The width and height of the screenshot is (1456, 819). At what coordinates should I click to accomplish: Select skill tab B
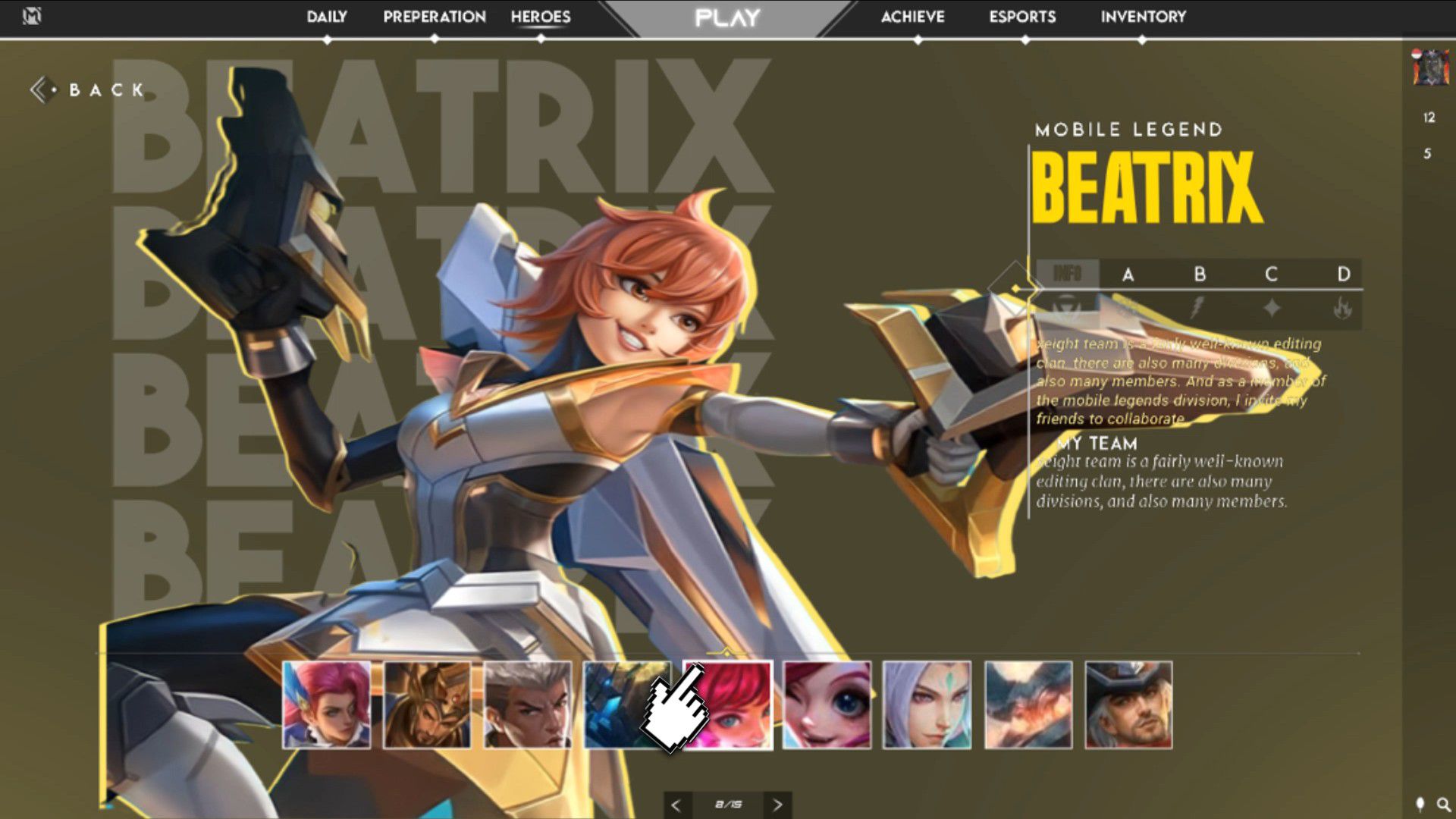[x=1200, y=275]
